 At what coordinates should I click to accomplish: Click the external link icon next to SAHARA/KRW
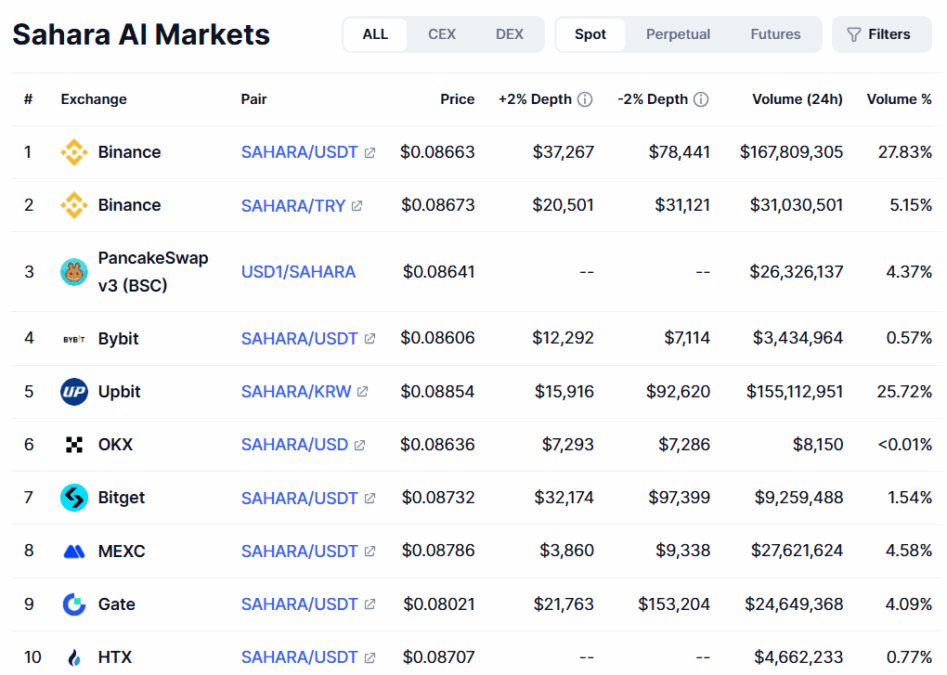[362, 392]
